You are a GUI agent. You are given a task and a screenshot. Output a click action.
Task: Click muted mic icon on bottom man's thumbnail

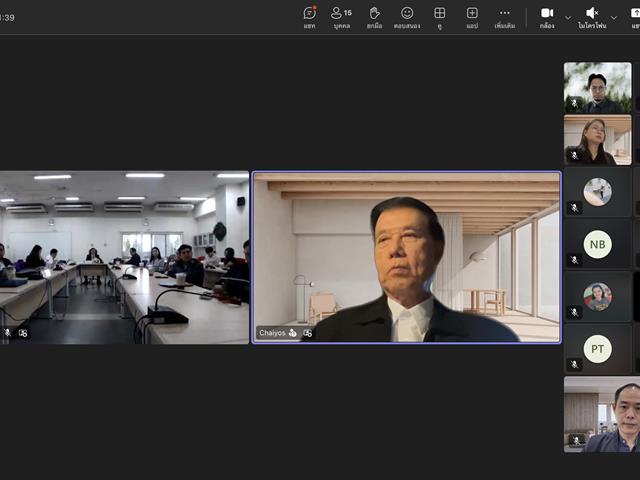[x=576, y=441]
